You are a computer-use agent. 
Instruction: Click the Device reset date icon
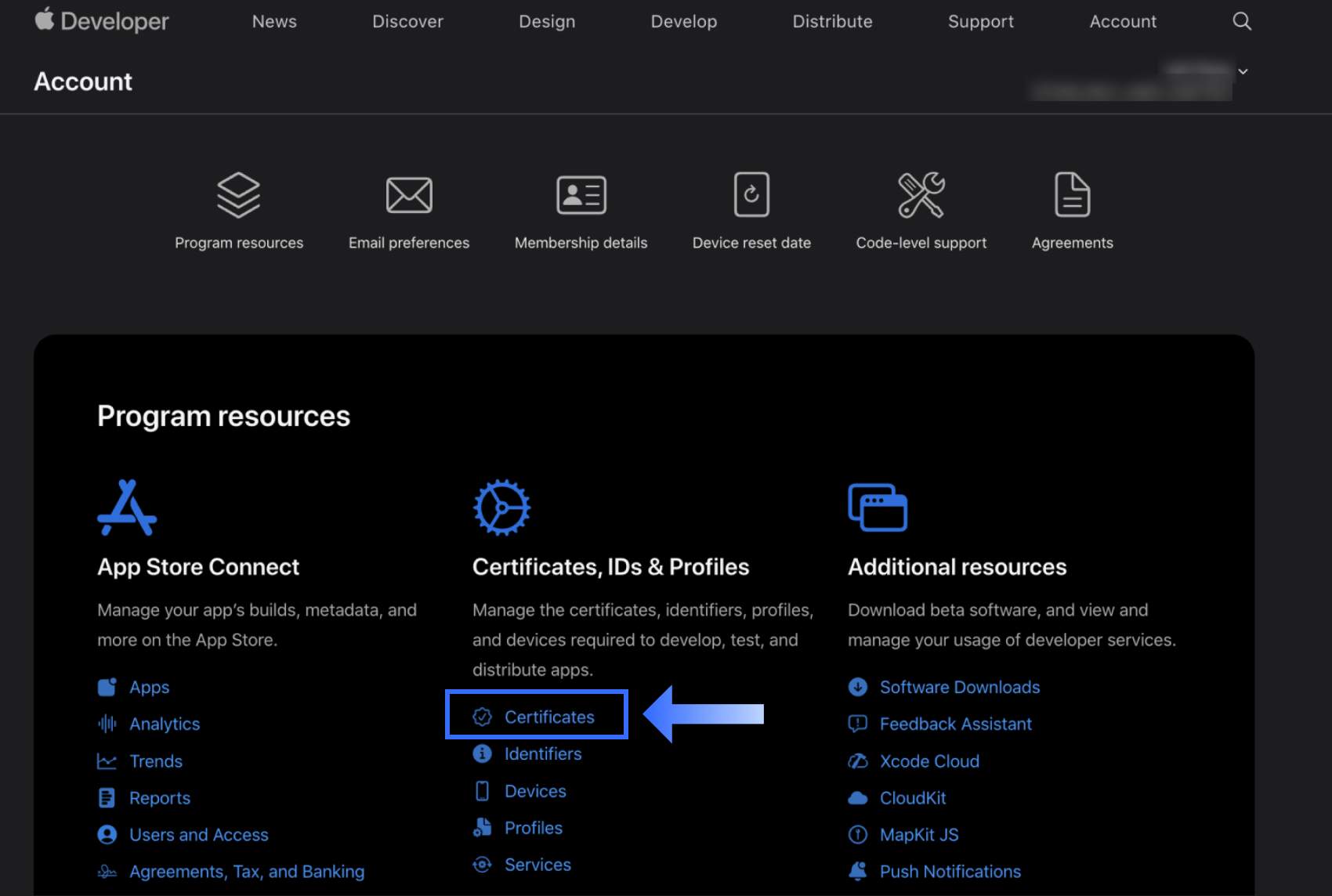(751, 194)
